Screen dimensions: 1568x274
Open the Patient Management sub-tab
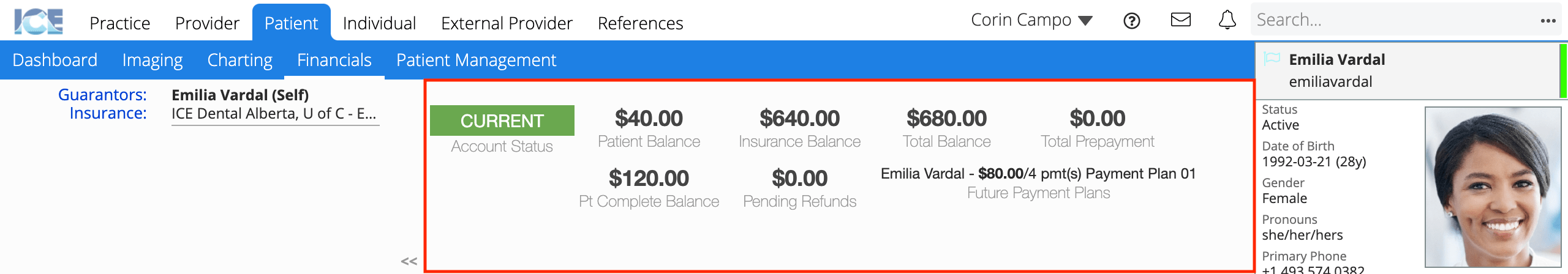476,60
